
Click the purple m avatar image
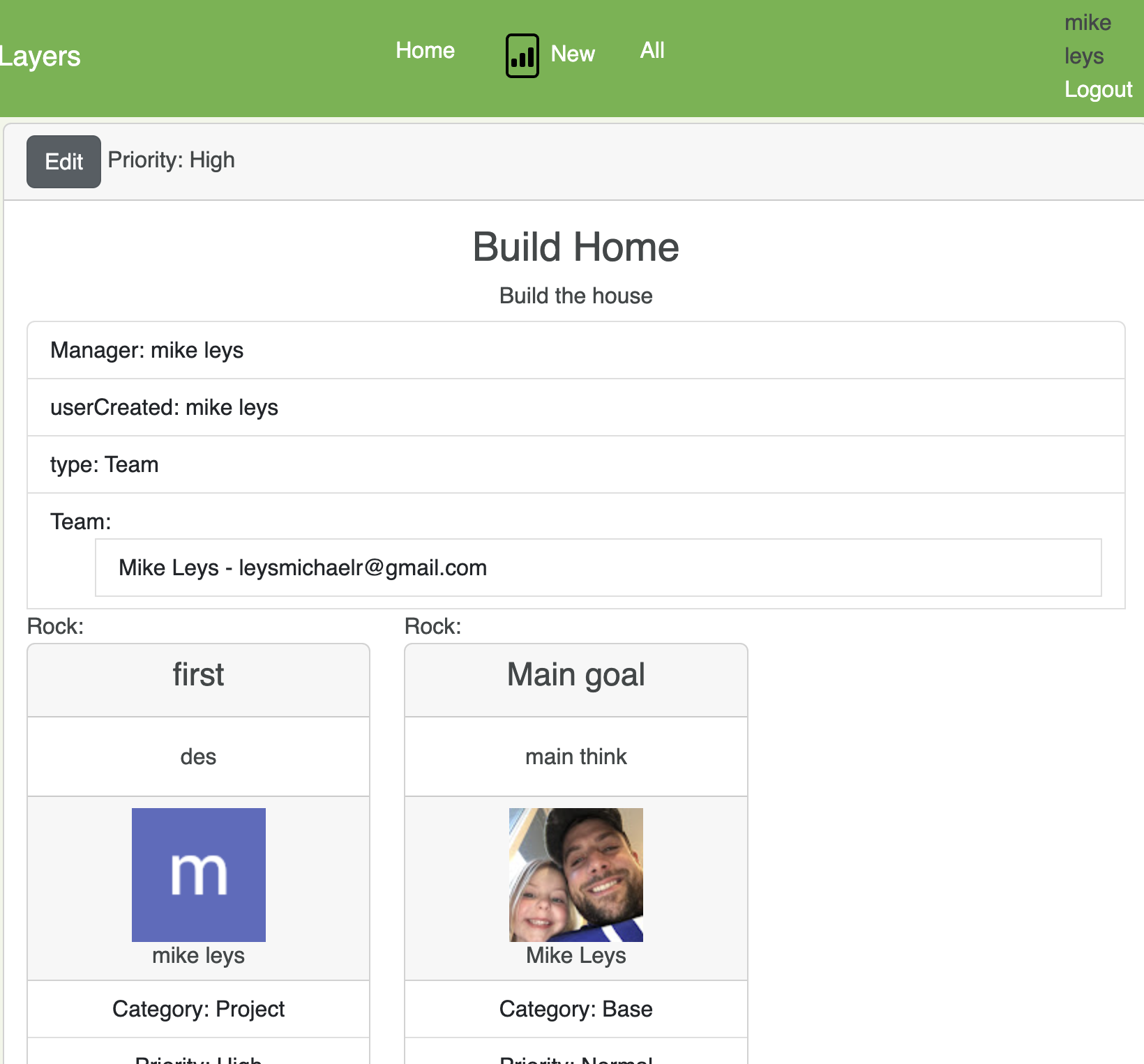click(x=199, y=875)
